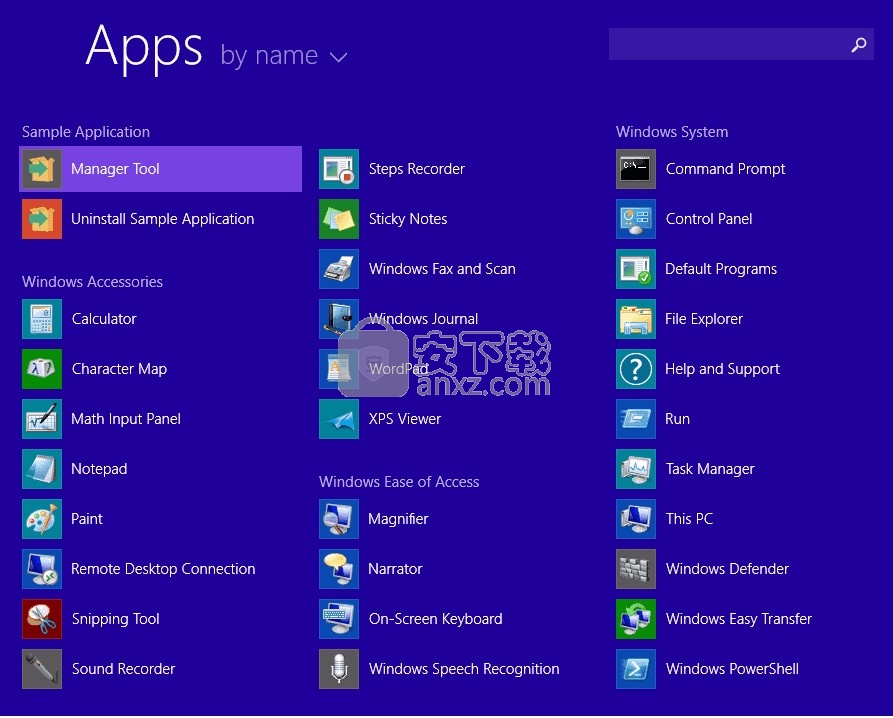Open On-Screen Keyboard icon
This screenshot has width=893, height=718.
[x=339, y=619]
